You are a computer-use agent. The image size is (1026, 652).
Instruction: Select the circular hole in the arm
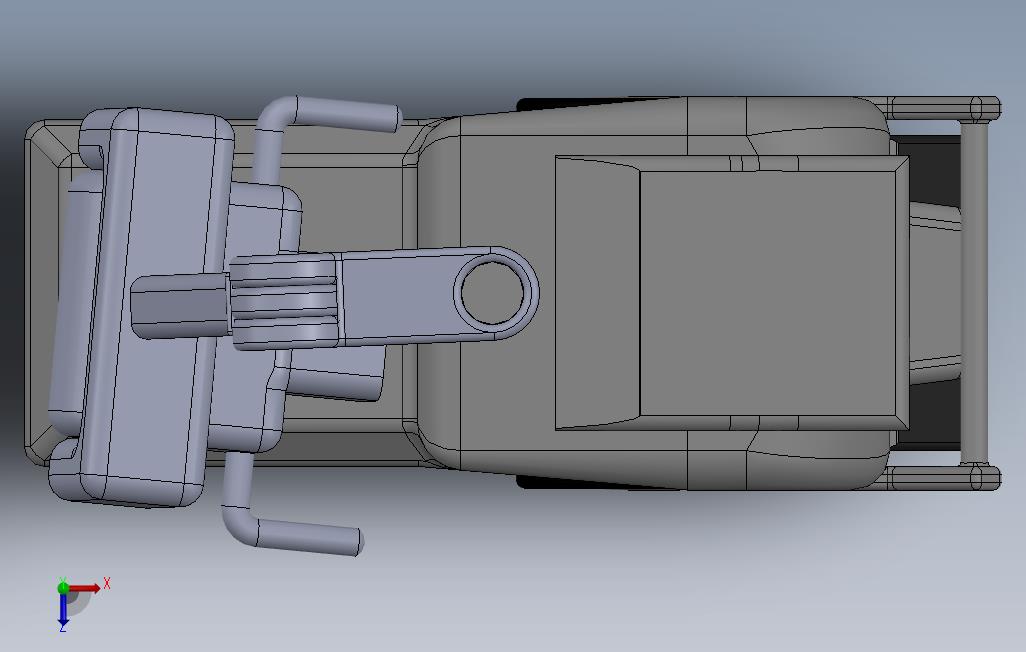(x=492, y=292)
